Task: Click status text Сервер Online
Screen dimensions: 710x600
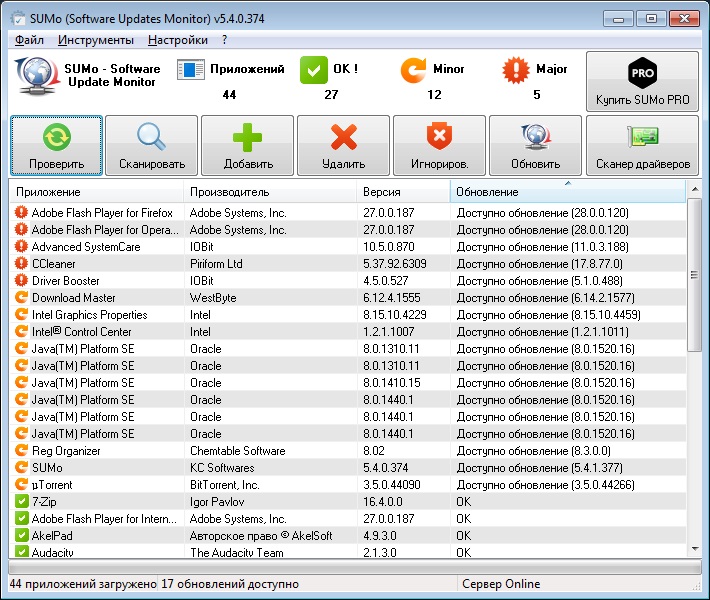Action: [x=501, y=584]
